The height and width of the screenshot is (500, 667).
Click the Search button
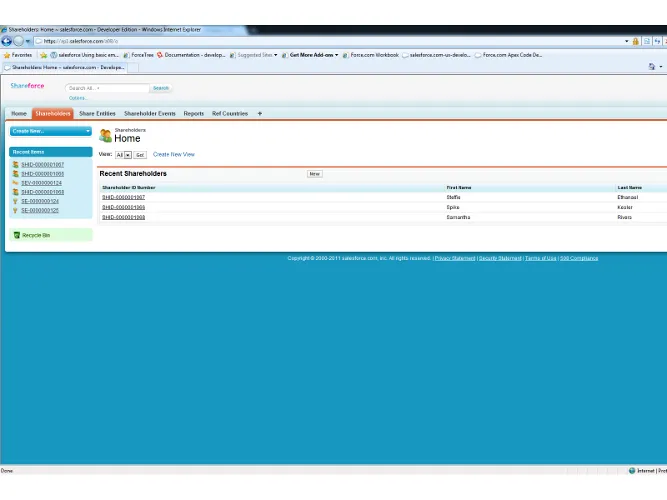coord(161,88)
